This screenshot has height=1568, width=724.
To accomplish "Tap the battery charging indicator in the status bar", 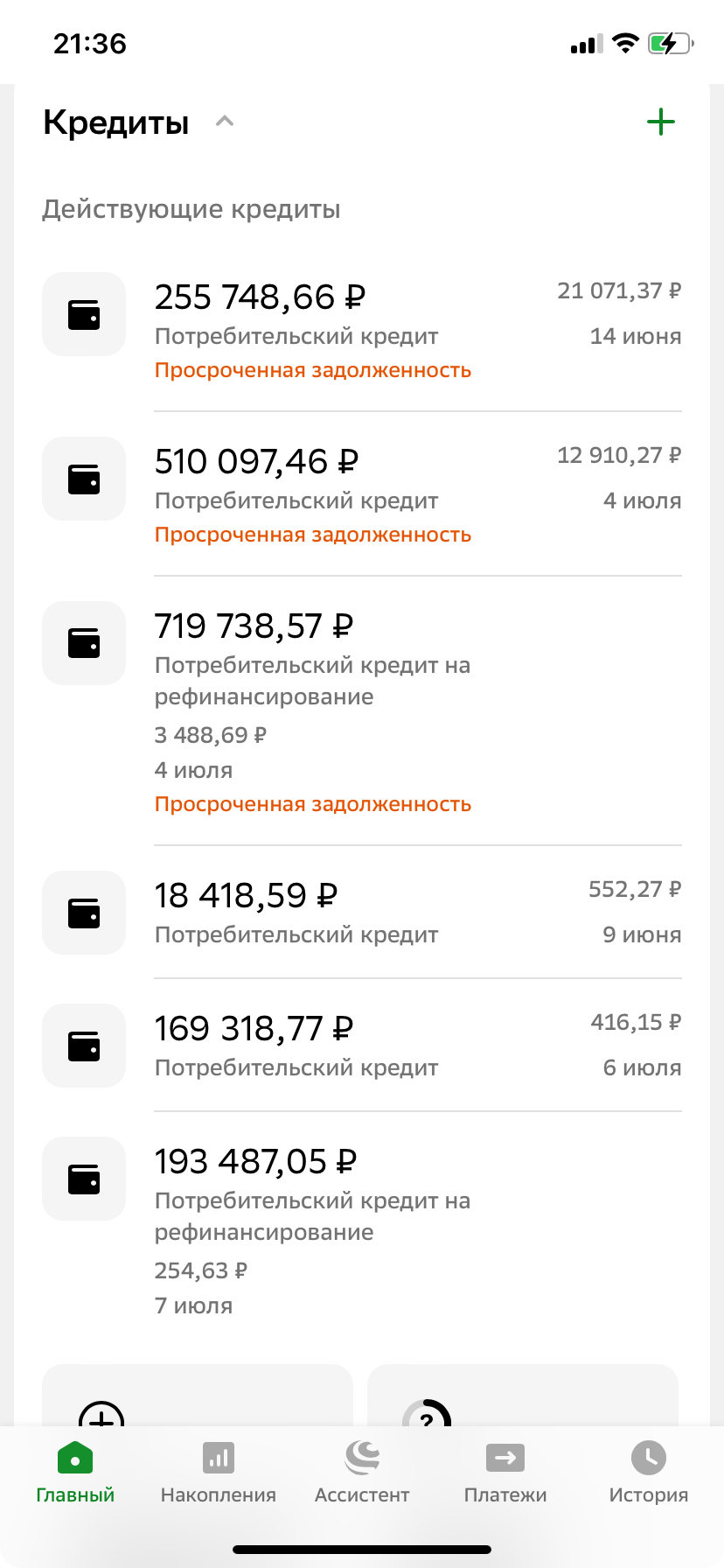I will coord(672,43).
